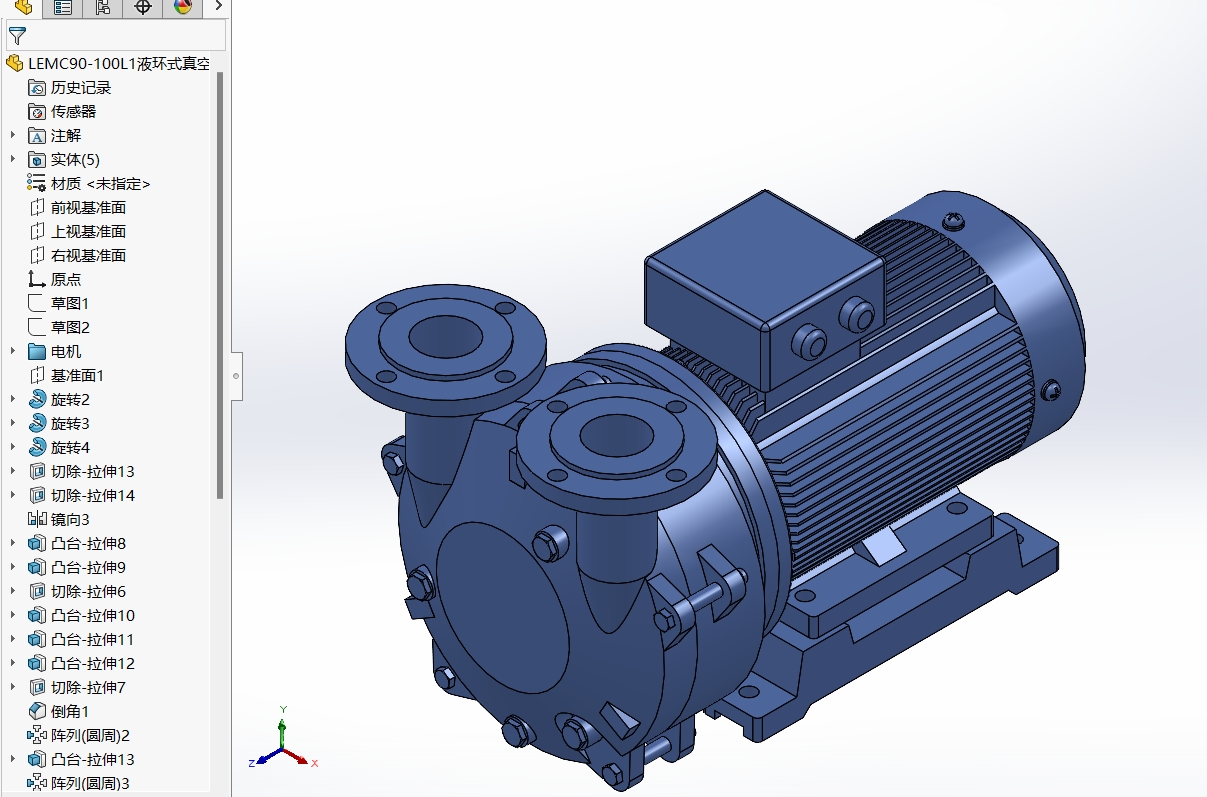Click the 旋转2 revolve icon

(x=37, y=399)
